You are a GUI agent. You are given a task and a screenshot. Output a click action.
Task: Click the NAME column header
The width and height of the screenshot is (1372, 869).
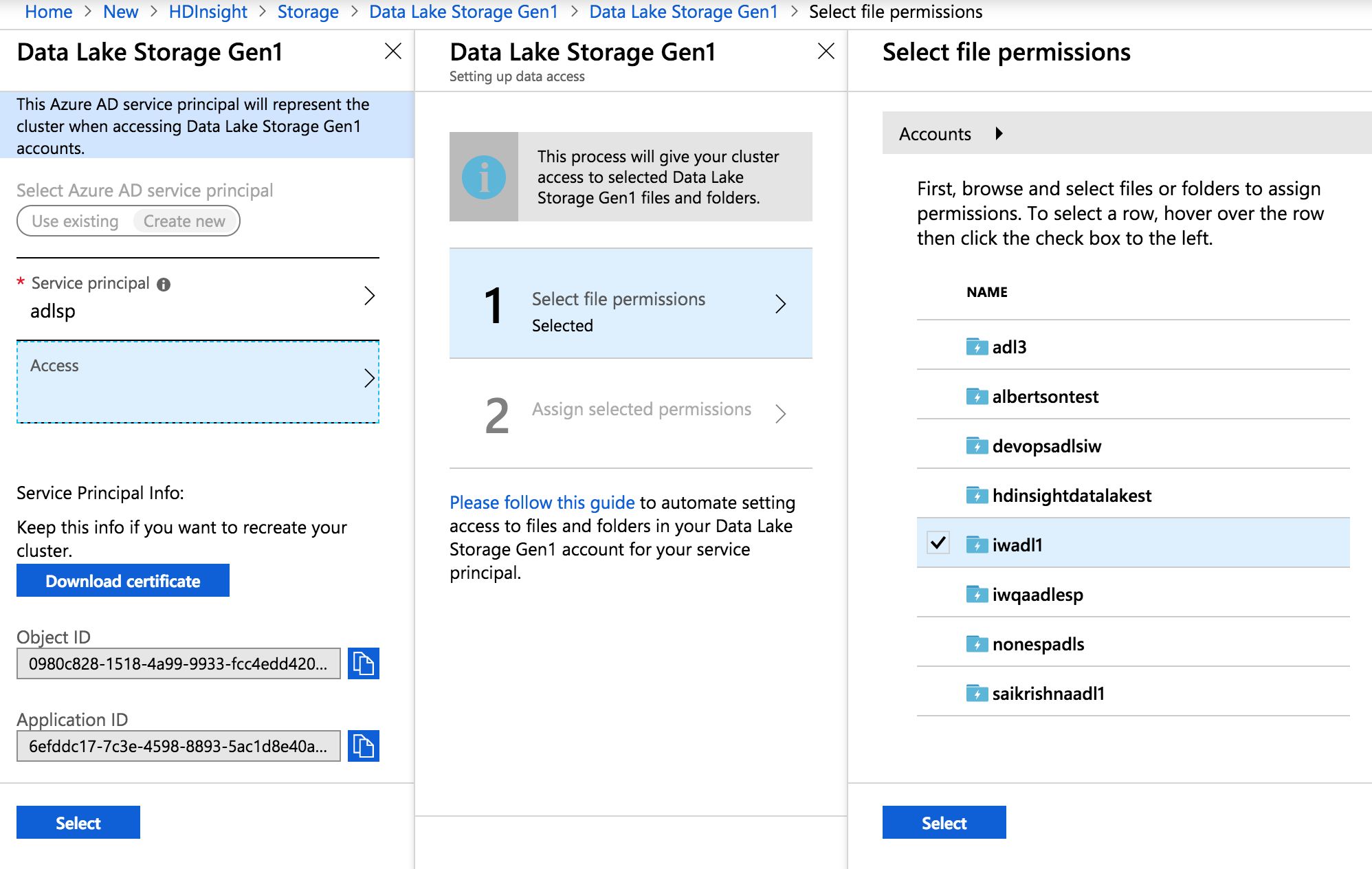coord(987,291)
